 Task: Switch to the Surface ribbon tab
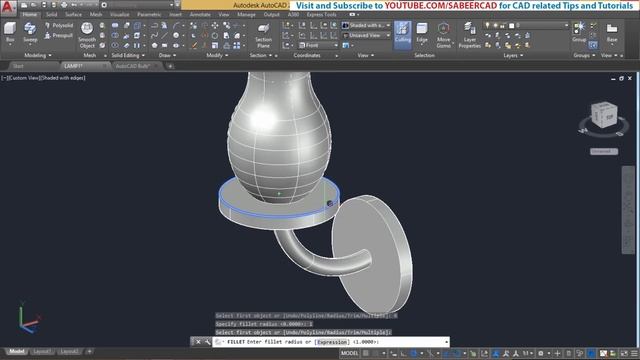point(73,15)
